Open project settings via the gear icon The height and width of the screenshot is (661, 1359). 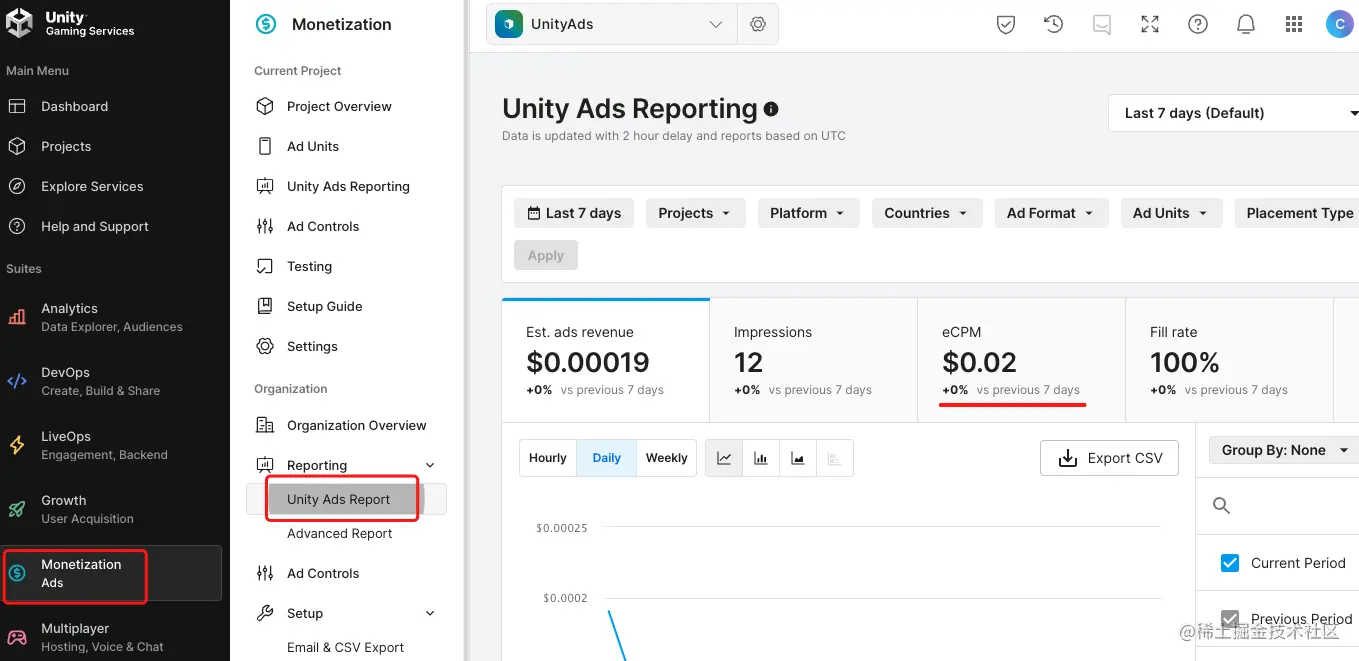[758, 24]
